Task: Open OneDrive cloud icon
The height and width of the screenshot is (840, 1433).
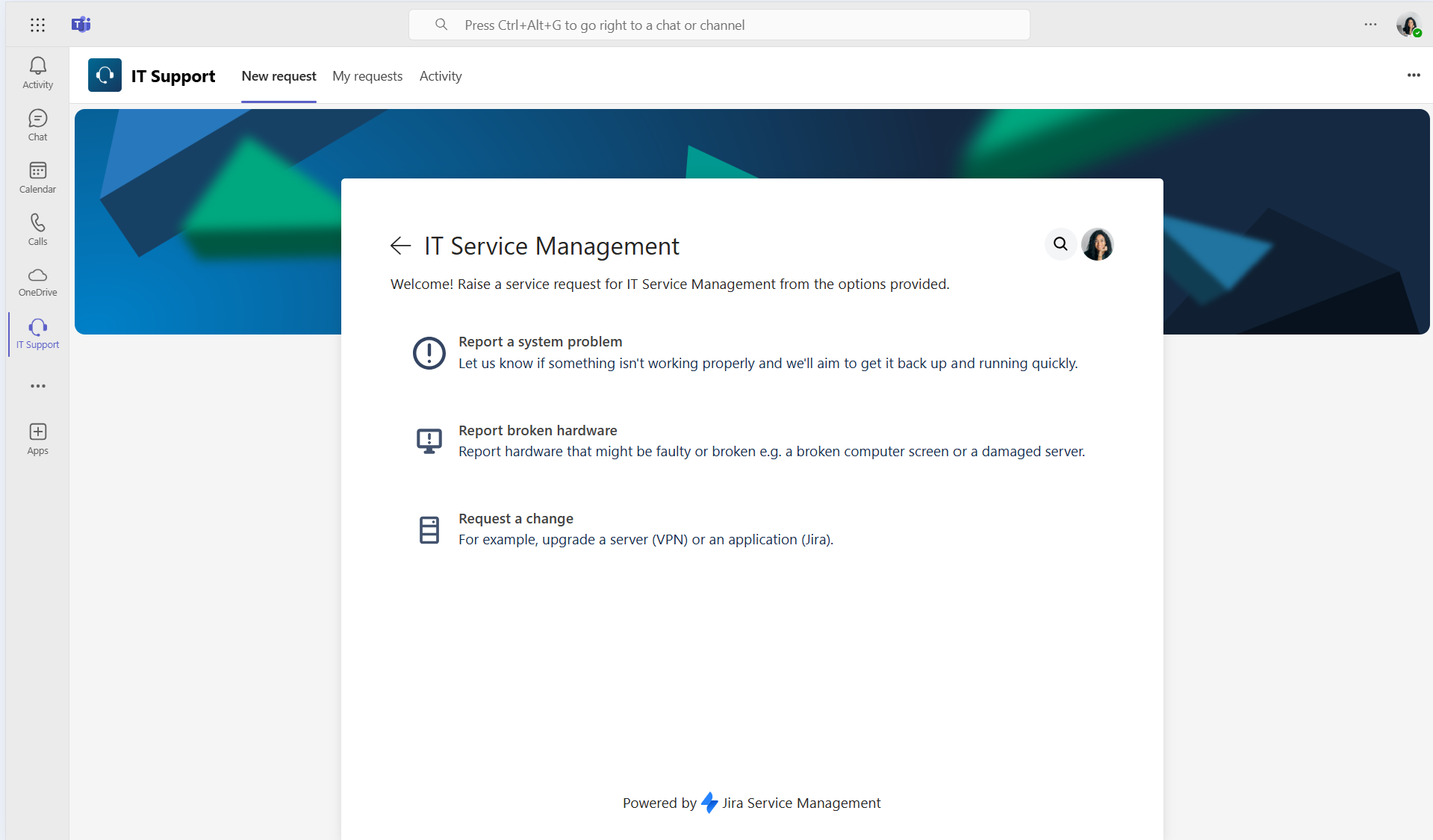Action: 37,281
